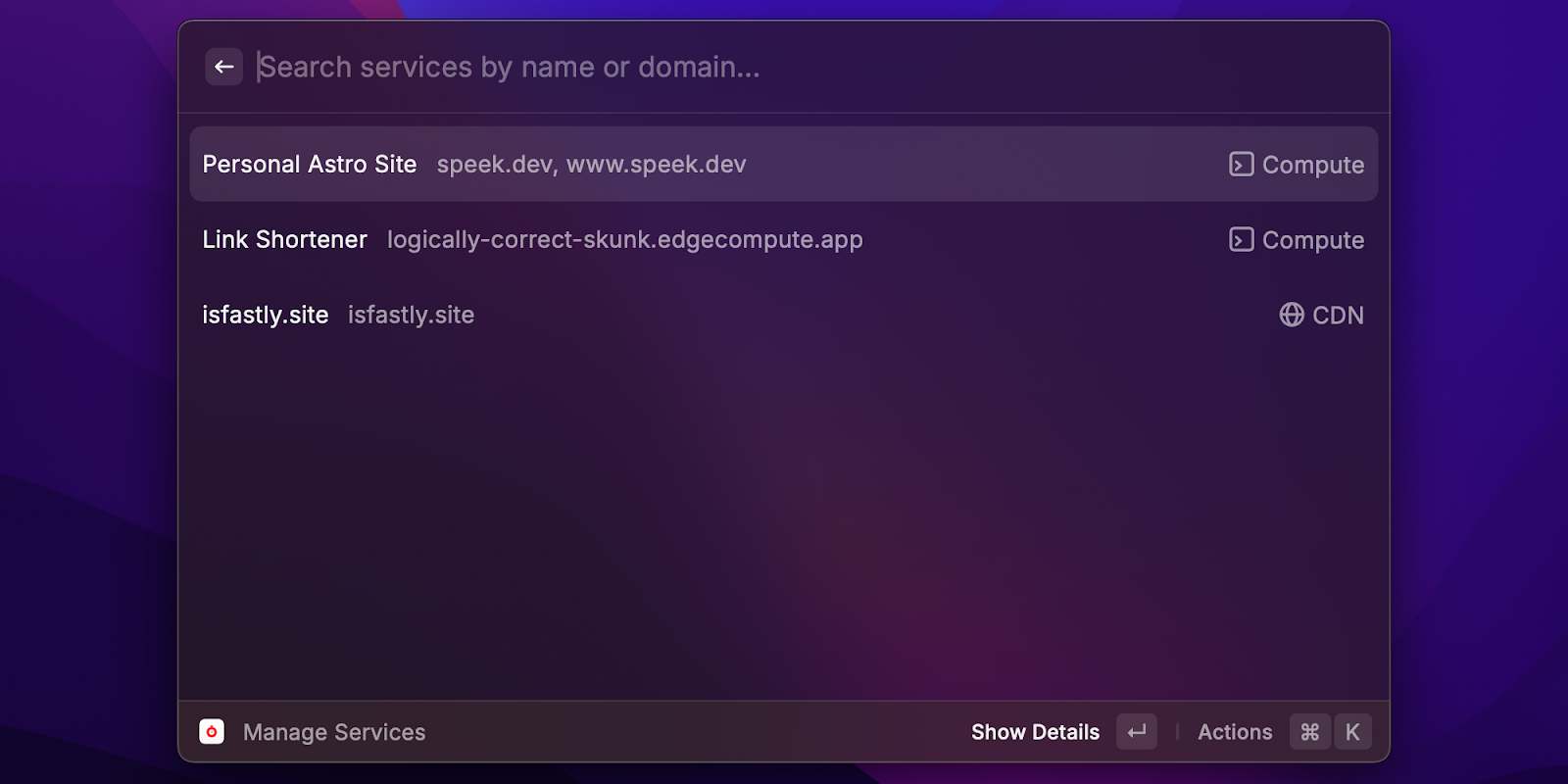Viewport: 1568px width, 784px height.
Task: Click the K key icon near Actions
Action: [1353, 731]
